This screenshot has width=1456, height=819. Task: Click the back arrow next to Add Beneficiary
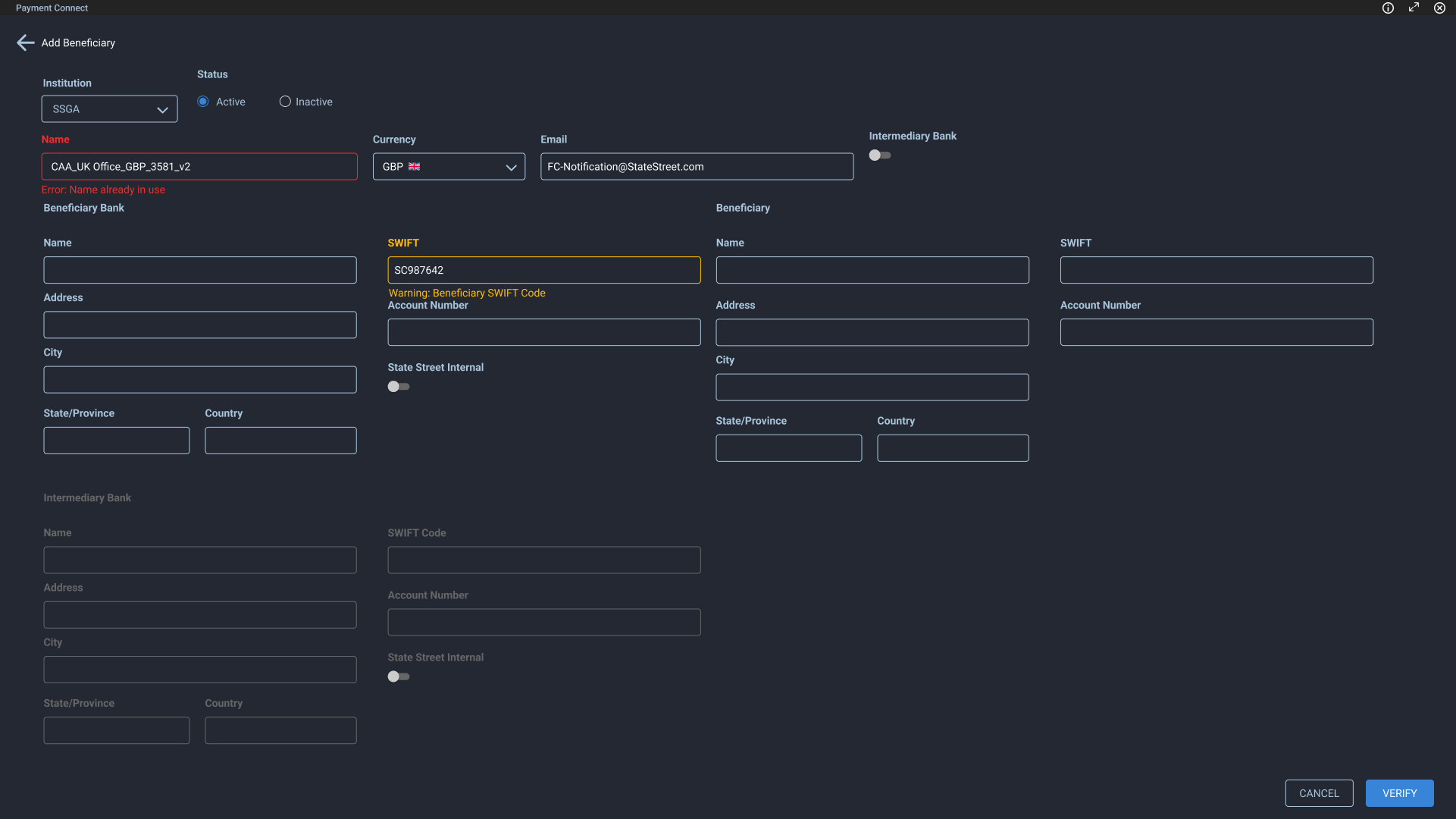pyautogui.click(x=25, y=43)
